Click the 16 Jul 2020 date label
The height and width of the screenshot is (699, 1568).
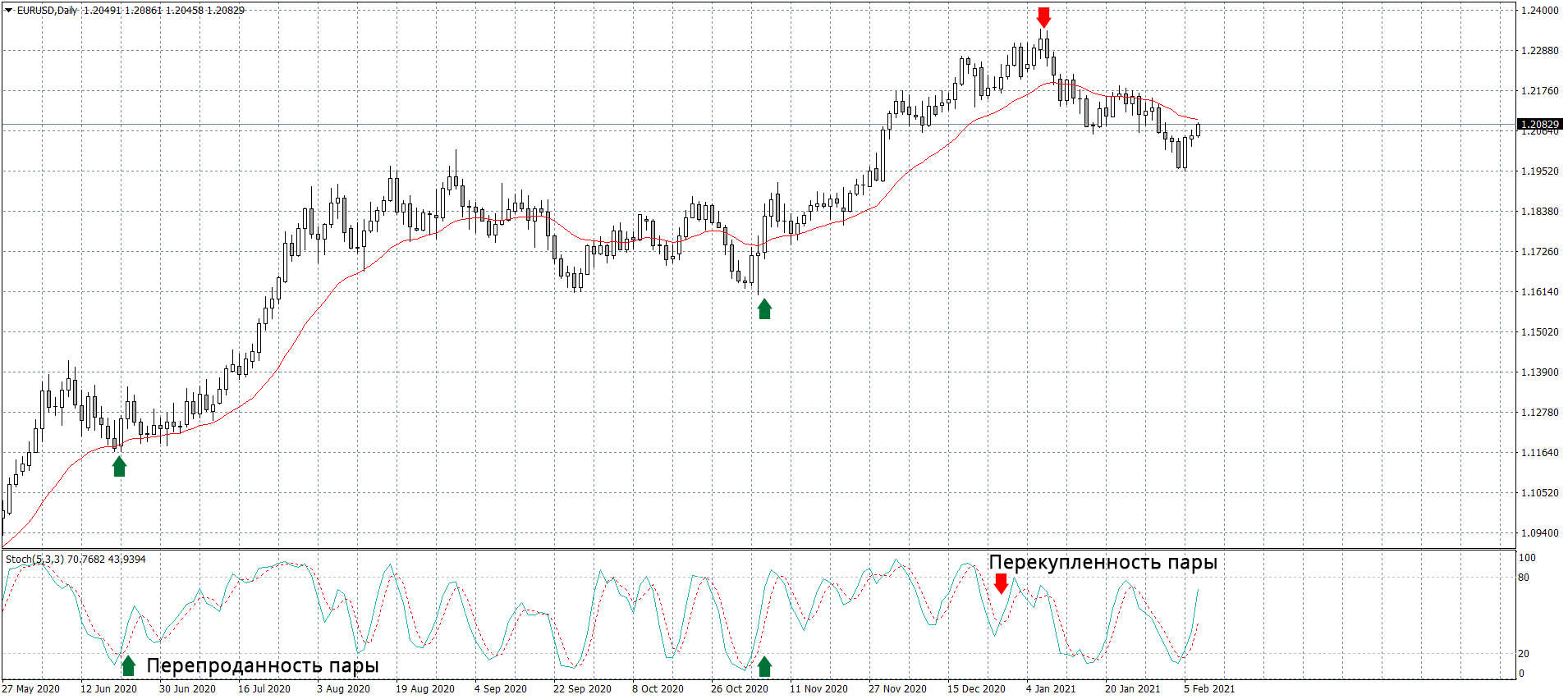pyautogui.click(x=264, y=689)
